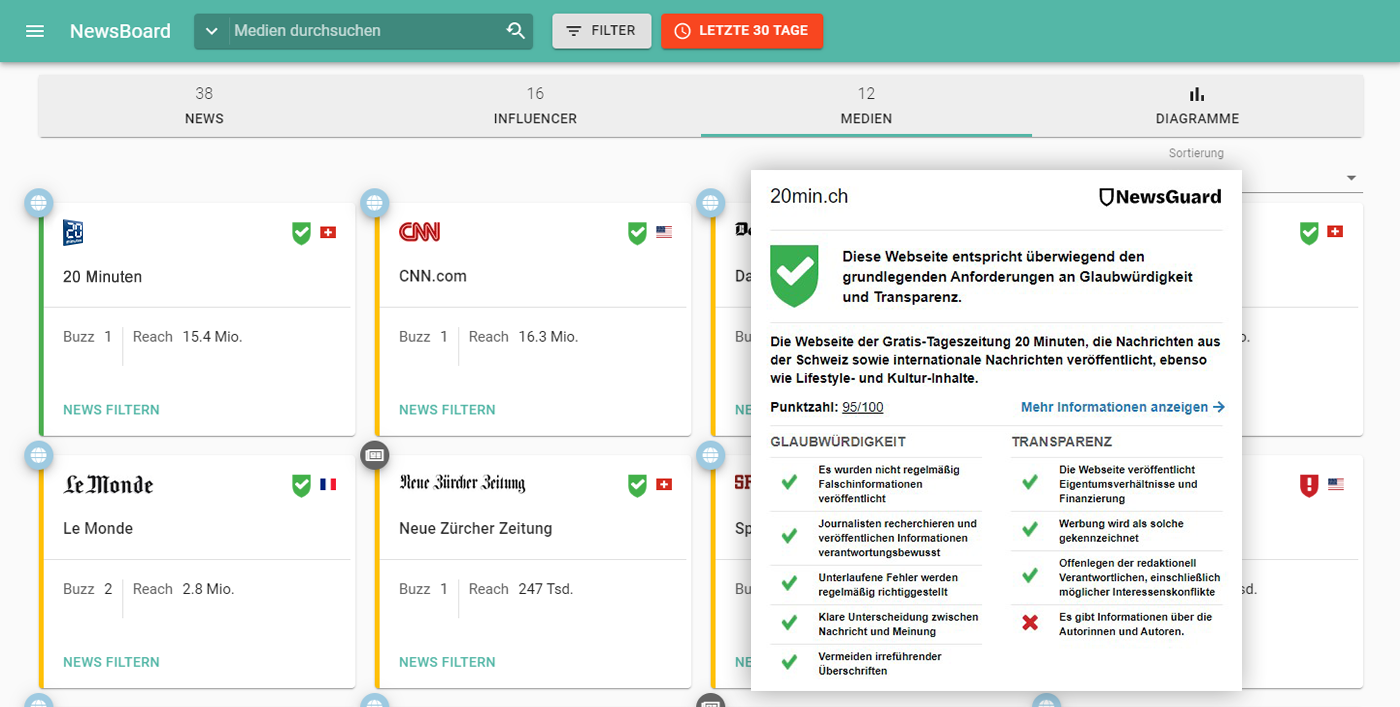
Task: Click the NewsGuard logo in the popup
Action: (x=1160, y=197)
